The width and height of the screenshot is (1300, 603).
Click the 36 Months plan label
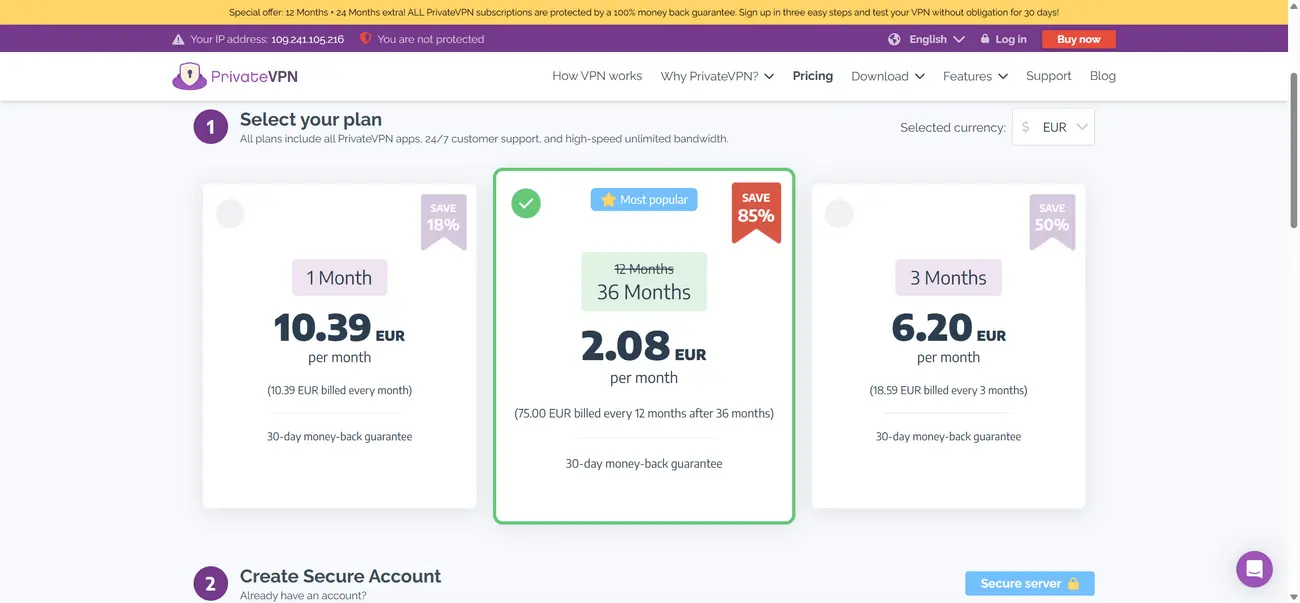(x=644, y=281)
